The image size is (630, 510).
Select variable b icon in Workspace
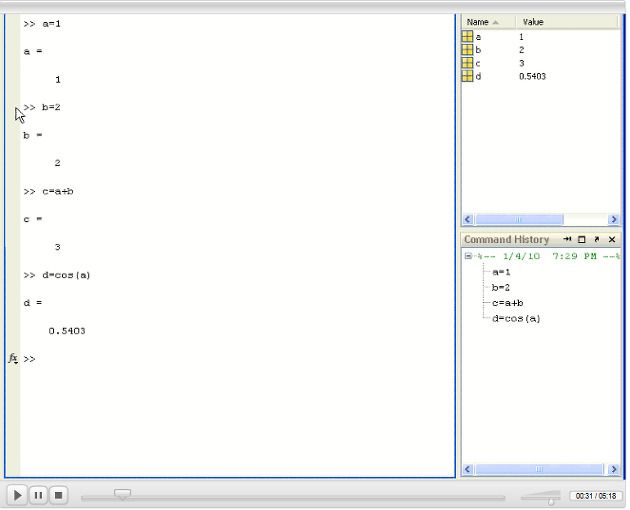(467, 50)
